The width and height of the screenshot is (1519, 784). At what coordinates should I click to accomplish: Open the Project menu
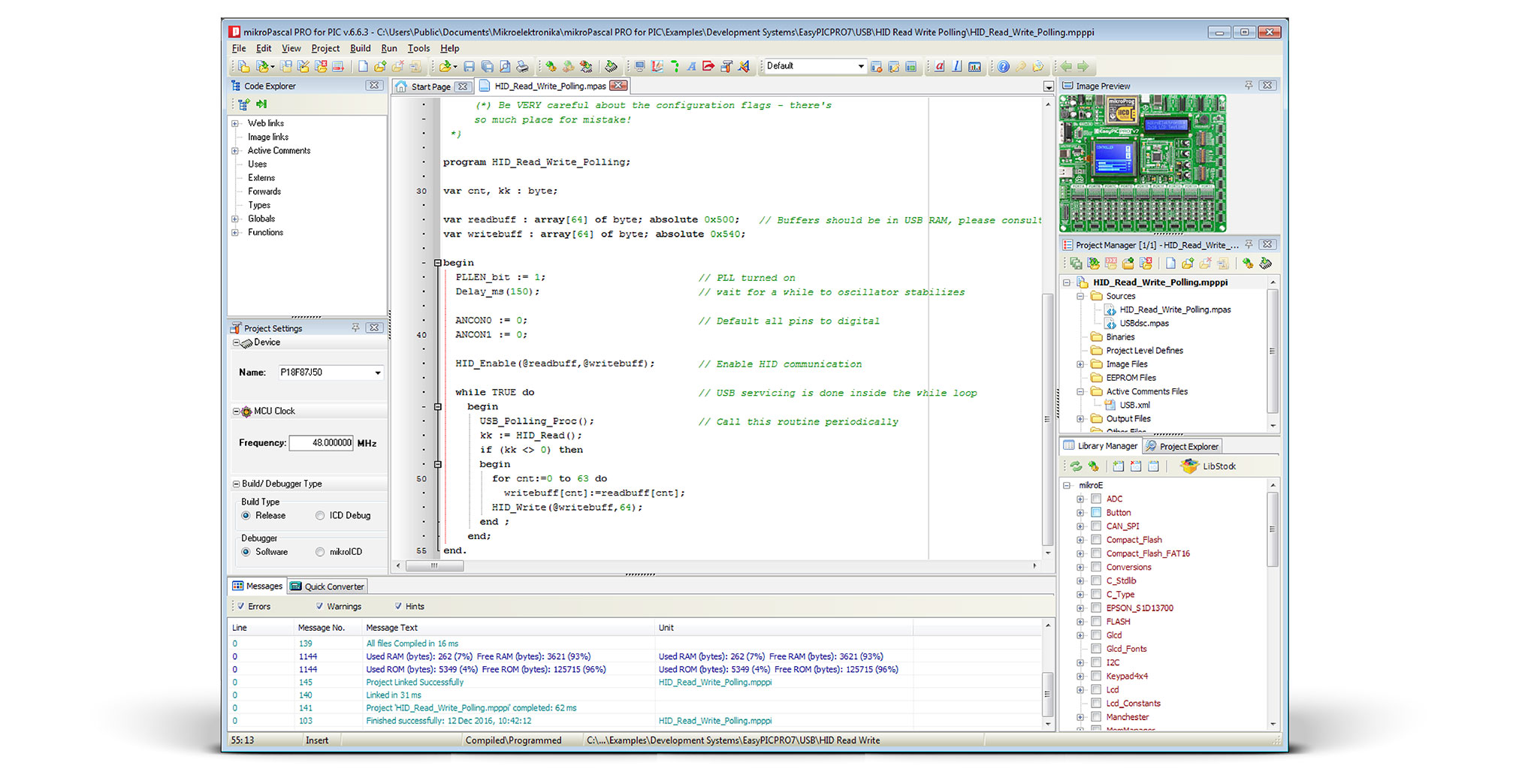pos(325,48)
